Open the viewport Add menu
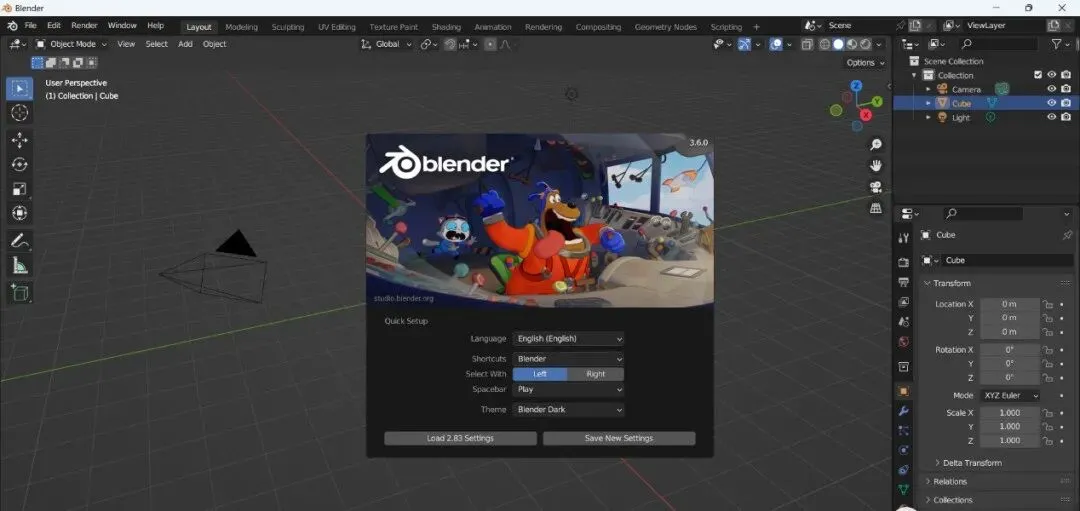 tap(185, 44)
